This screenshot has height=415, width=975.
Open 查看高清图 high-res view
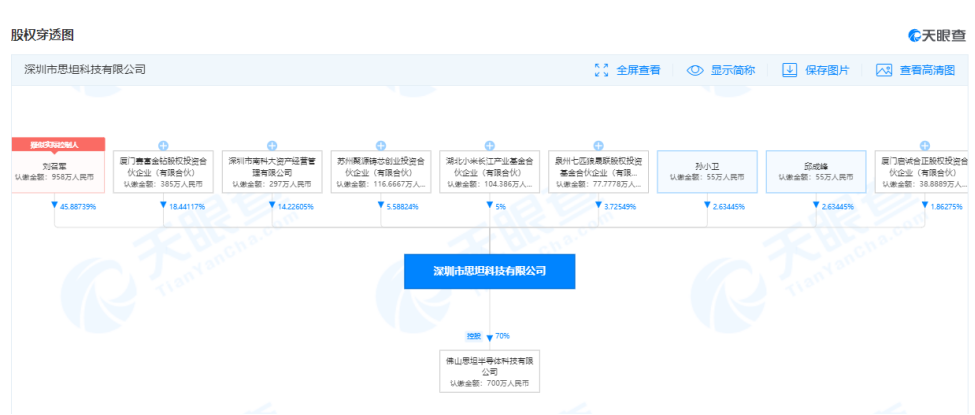pyautogui.click(x=927, y=70)
